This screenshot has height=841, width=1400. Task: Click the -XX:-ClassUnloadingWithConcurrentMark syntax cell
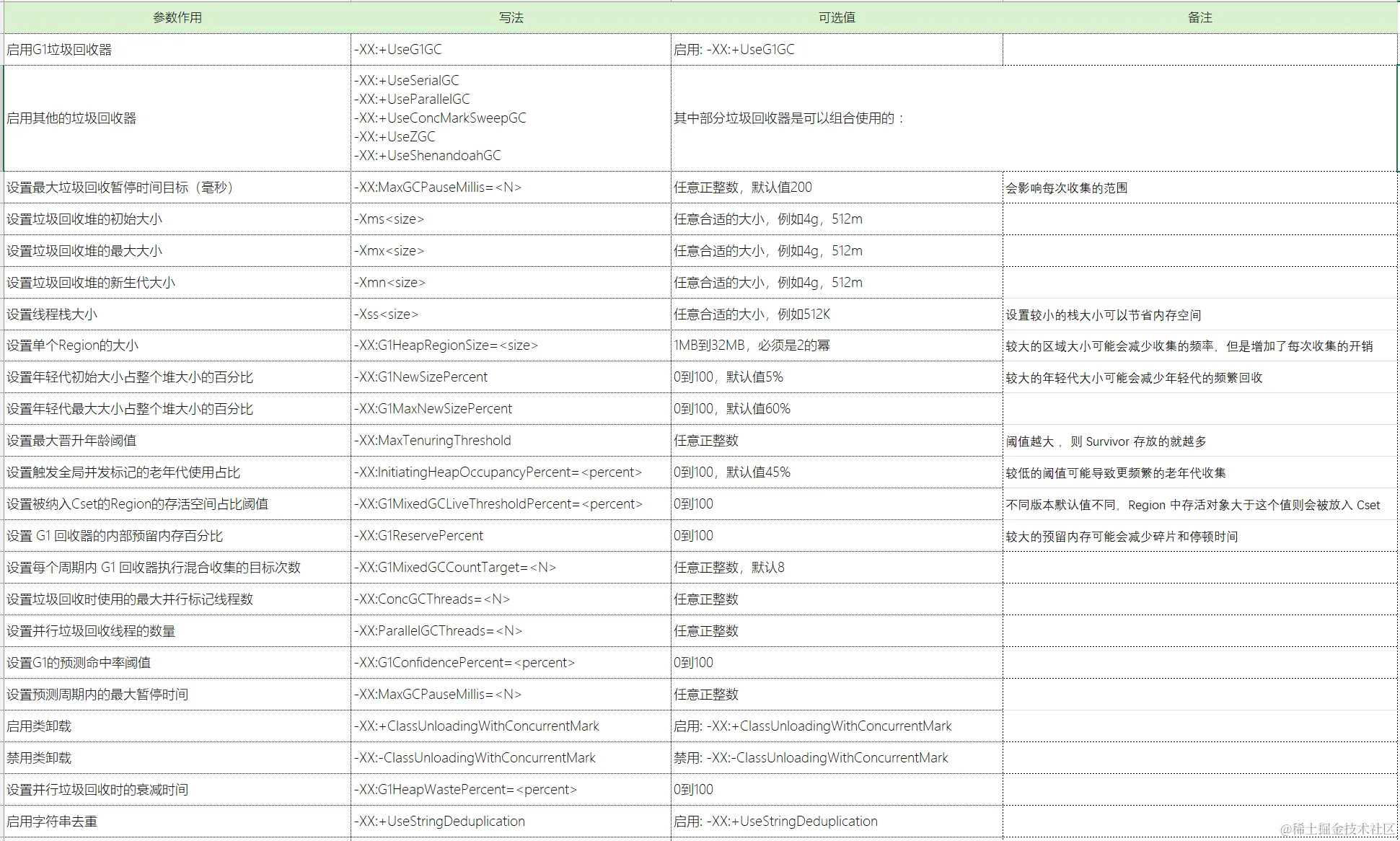475,758
